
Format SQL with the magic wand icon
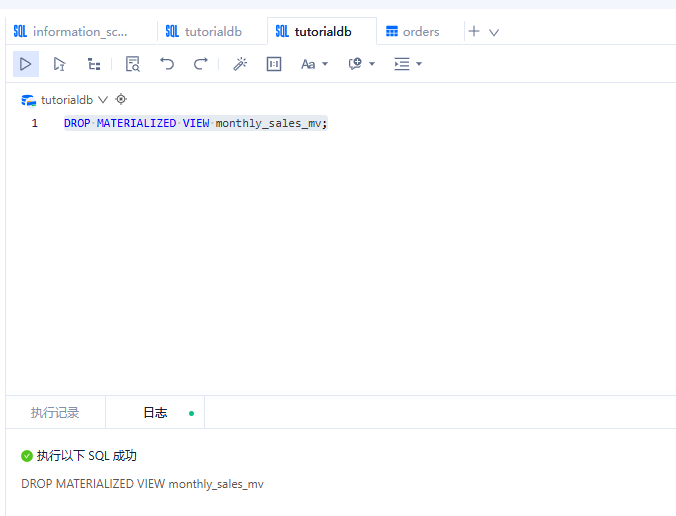pyautogui.click(x=240, y=64)
